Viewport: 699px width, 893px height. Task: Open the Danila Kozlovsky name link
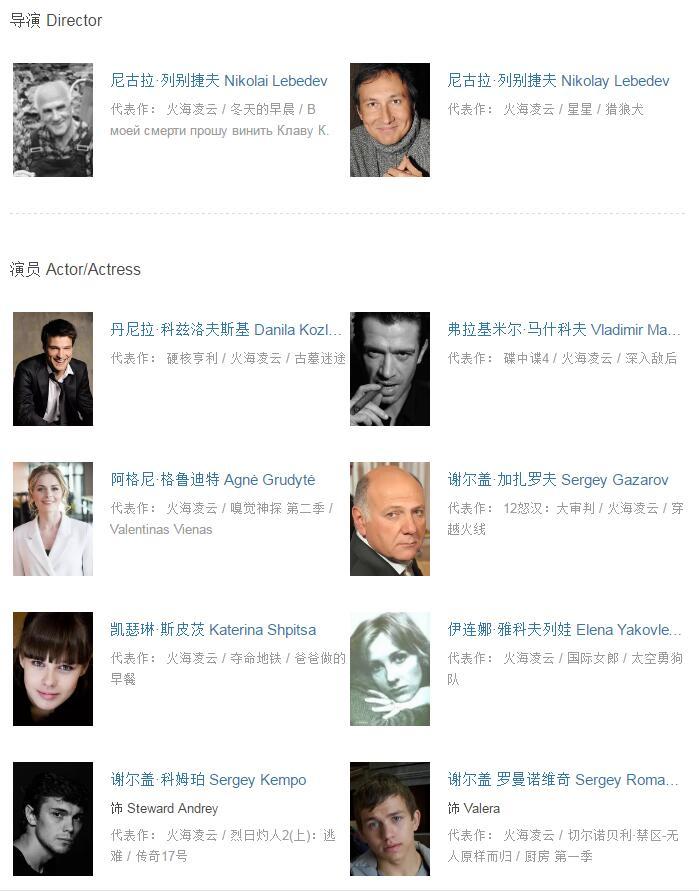225,330
